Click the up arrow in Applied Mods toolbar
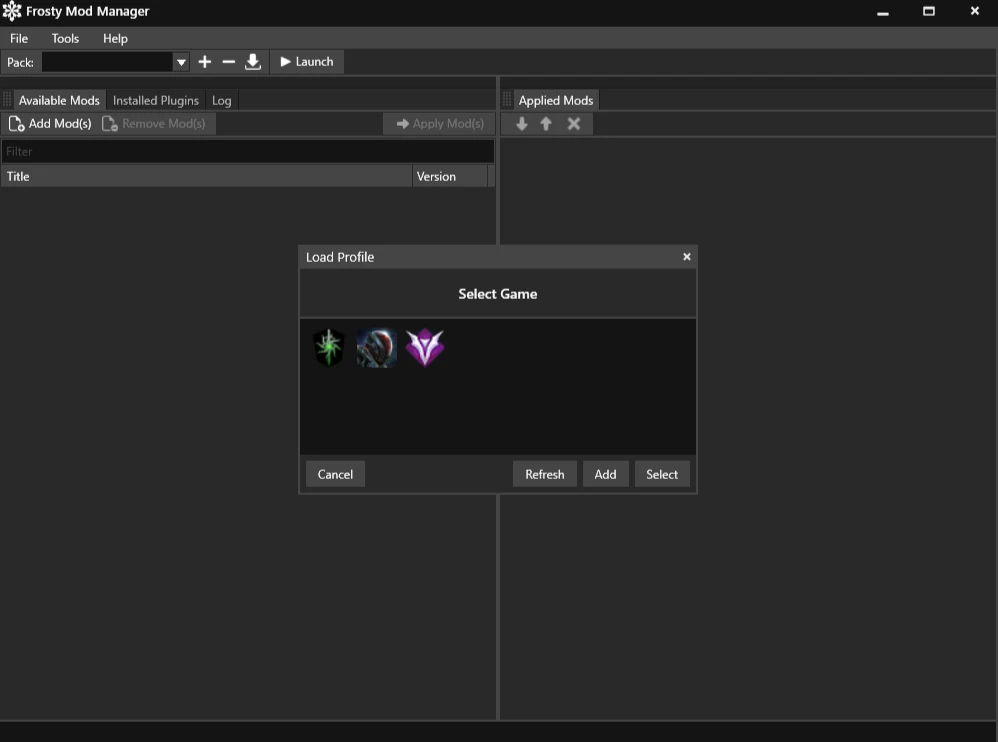The height and width of the screenshot is (742, 998). point(546,123)
